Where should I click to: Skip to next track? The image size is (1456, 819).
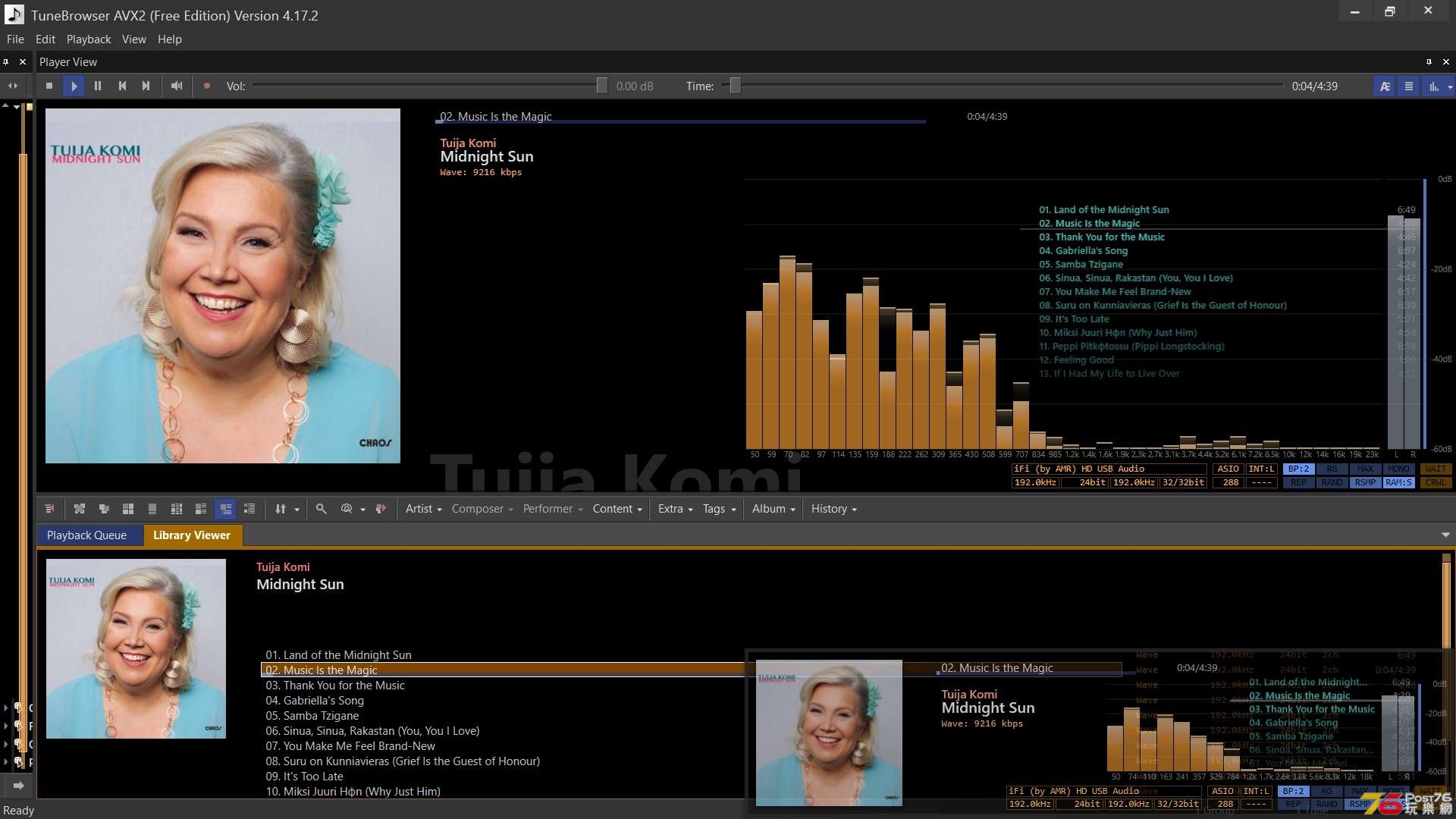click(146, 86)
